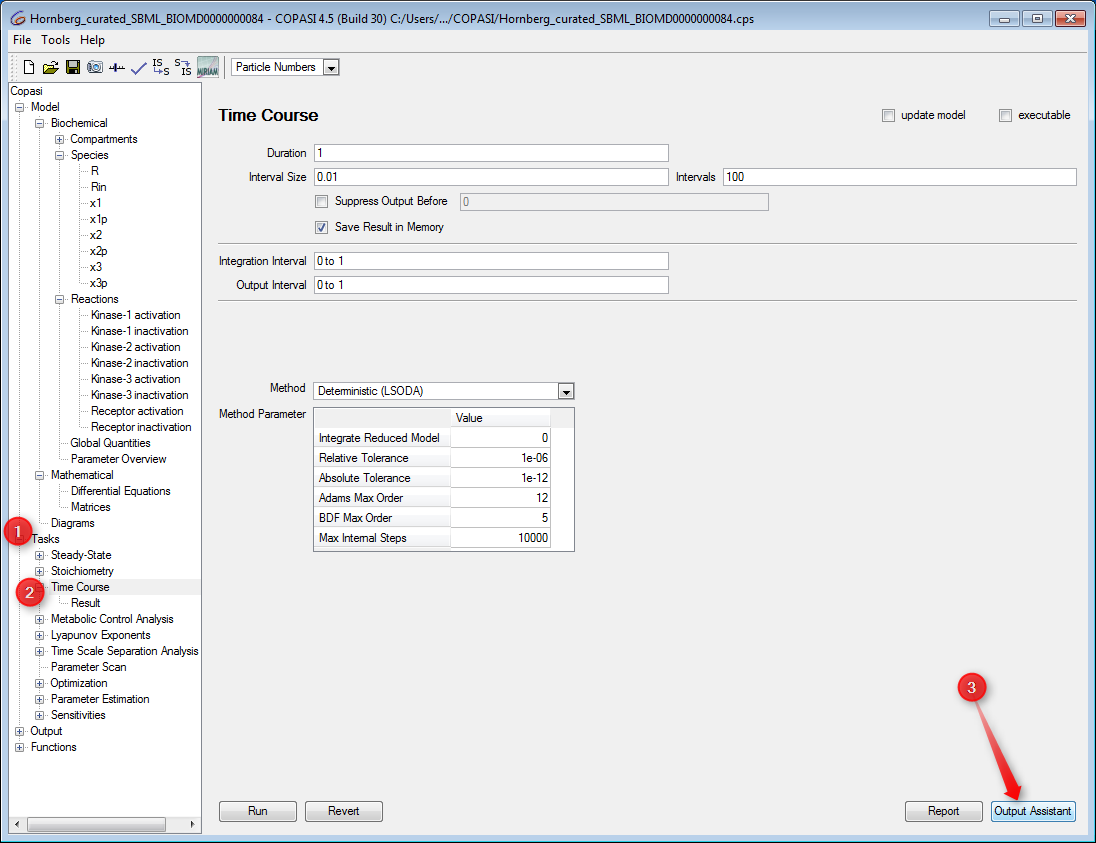This screenshot has width=1096, height=843.
Task: Expand the Sensitivities node
Action: click(40, 716)
